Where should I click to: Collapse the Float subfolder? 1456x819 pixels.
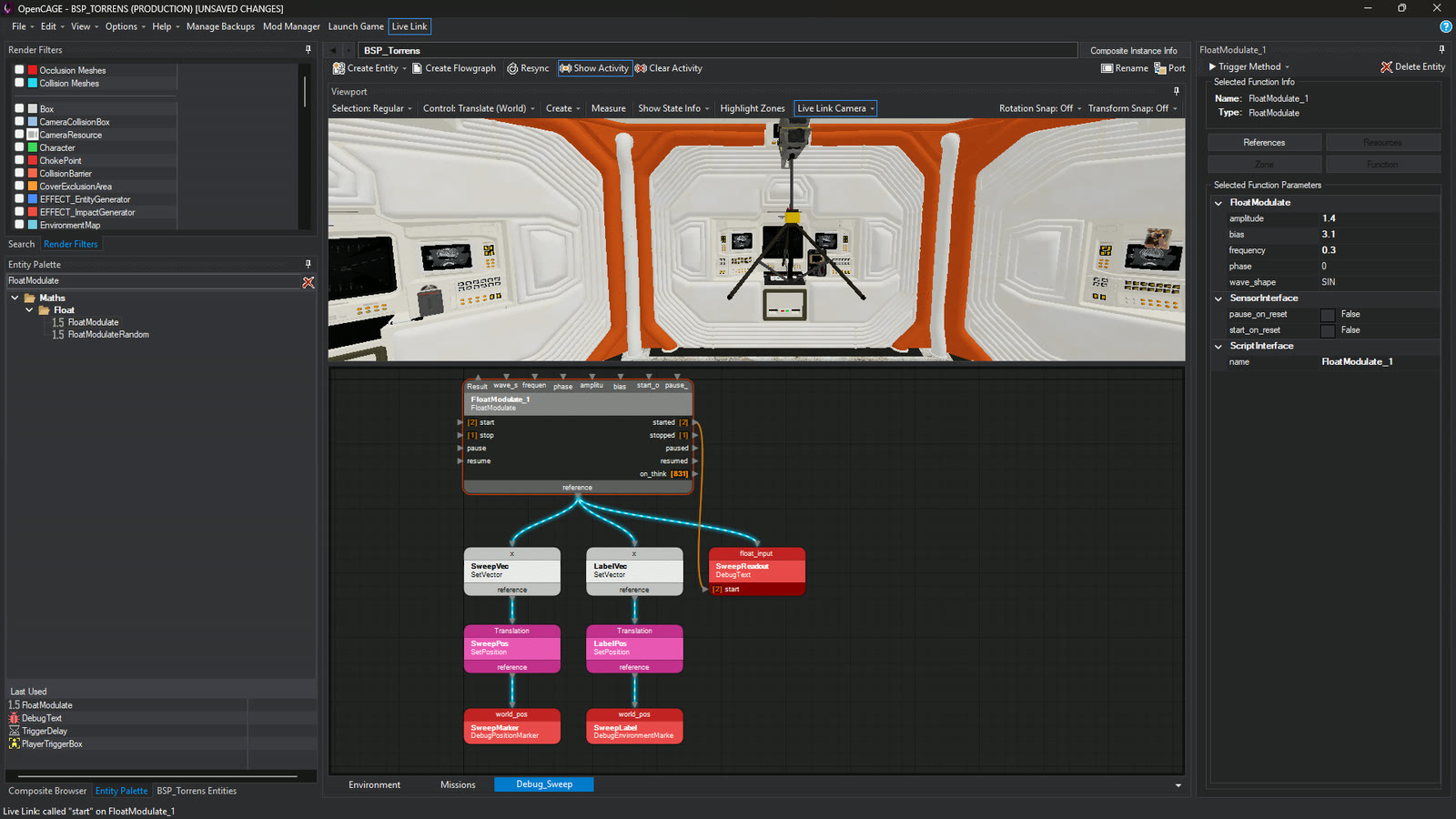tap(29, 310)
